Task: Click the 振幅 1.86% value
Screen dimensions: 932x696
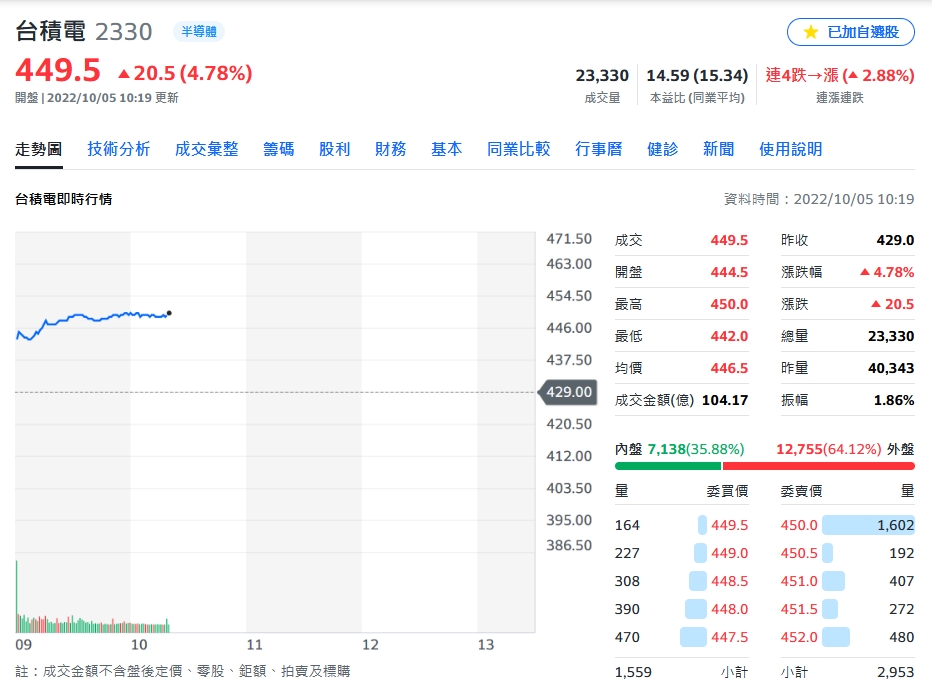Action: [x=894, y=401]
